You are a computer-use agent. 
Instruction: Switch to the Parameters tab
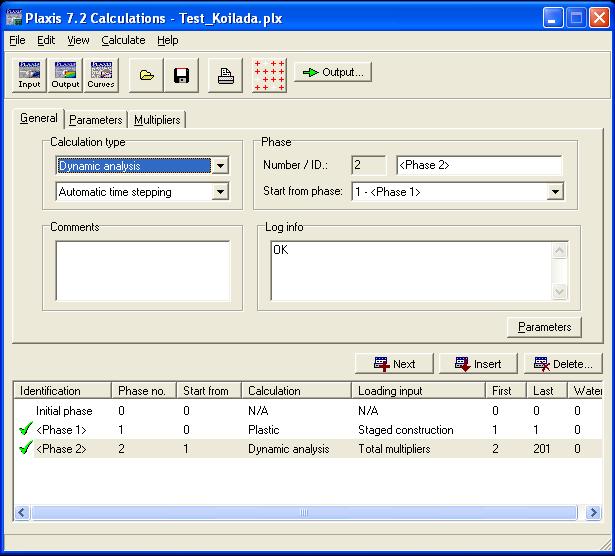click(x=96, y=120)
